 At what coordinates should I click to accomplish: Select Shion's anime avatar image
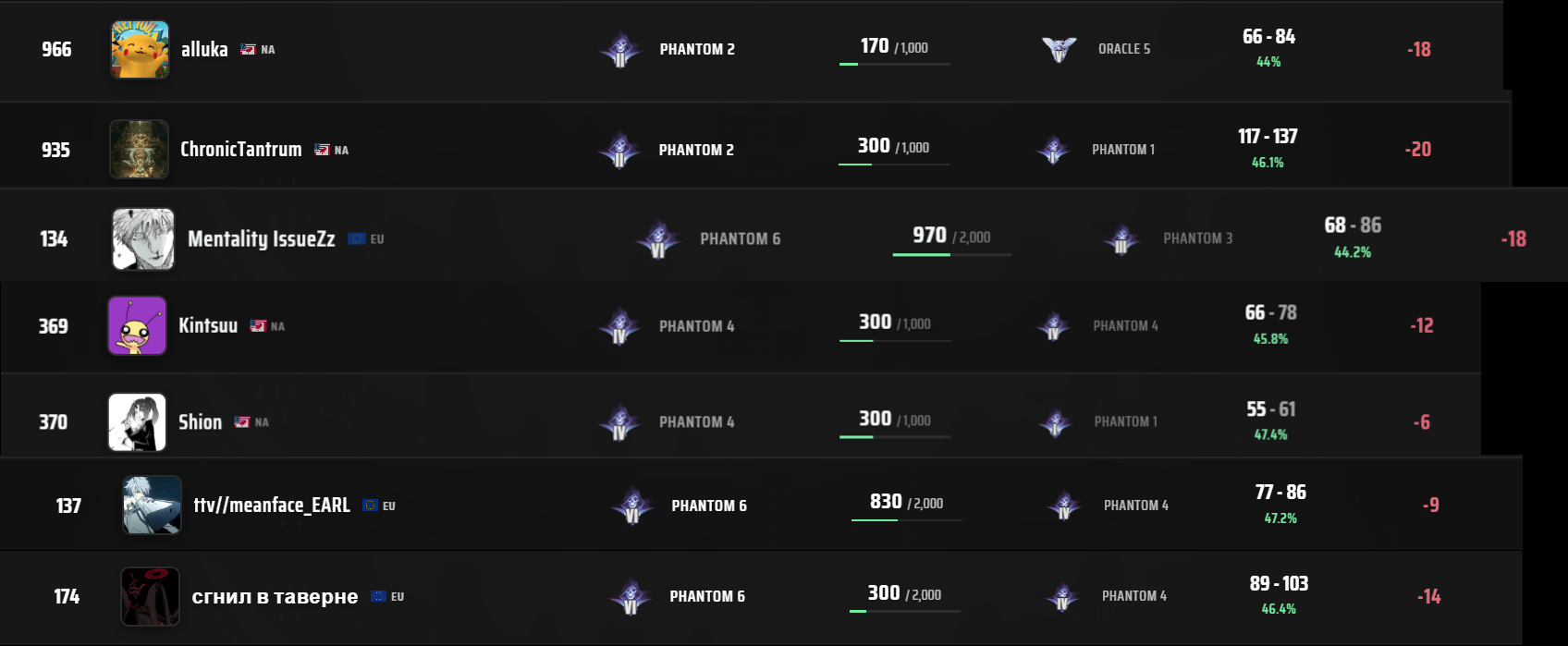point(137,421)
